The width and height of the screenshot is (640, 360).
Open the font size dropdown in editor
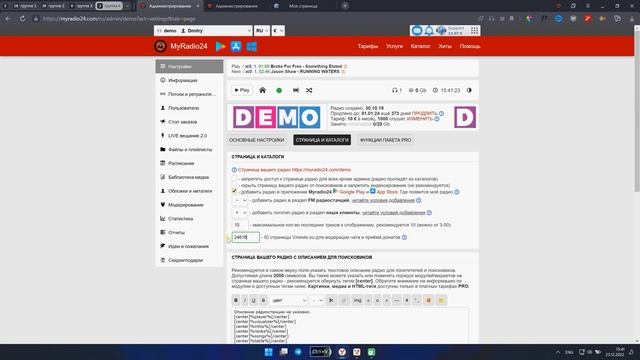[316, 300]
